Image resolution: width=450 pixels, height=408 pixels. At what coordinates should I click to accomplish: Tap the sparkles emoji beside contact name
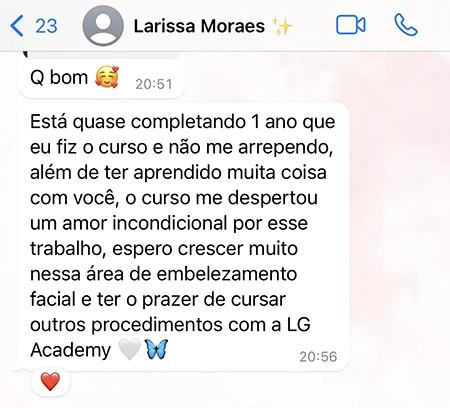tap(282, 26)
